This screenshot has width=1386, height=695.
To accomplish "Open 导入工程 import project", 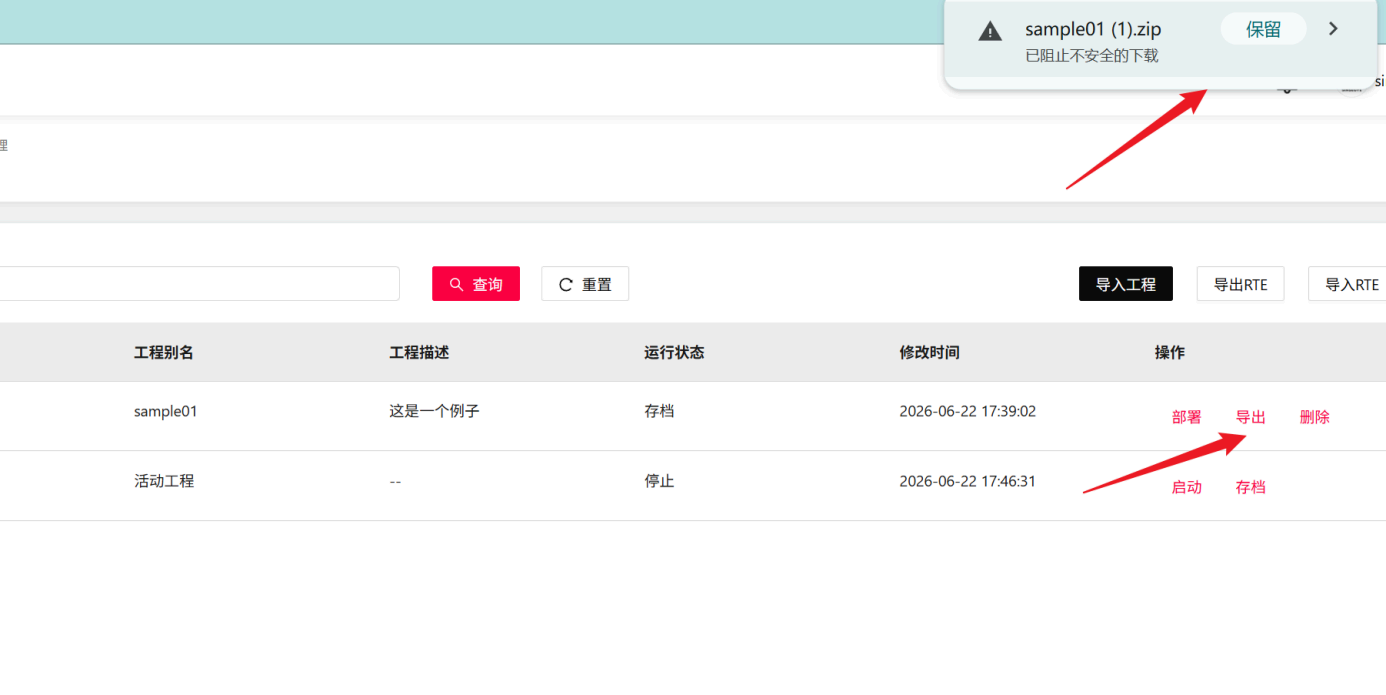I will (x=1126, y=284).
